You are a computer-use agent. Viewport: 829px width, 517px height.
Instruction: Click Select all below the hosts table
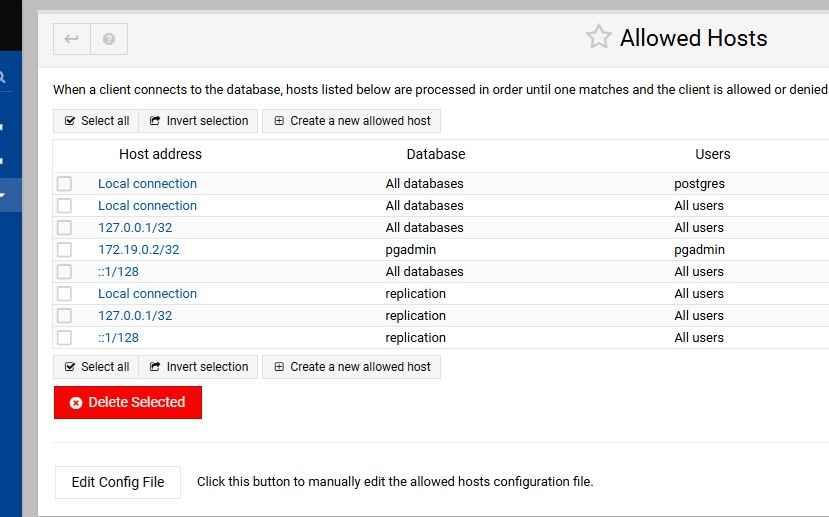pyautogui.click(x=96, y=367)
